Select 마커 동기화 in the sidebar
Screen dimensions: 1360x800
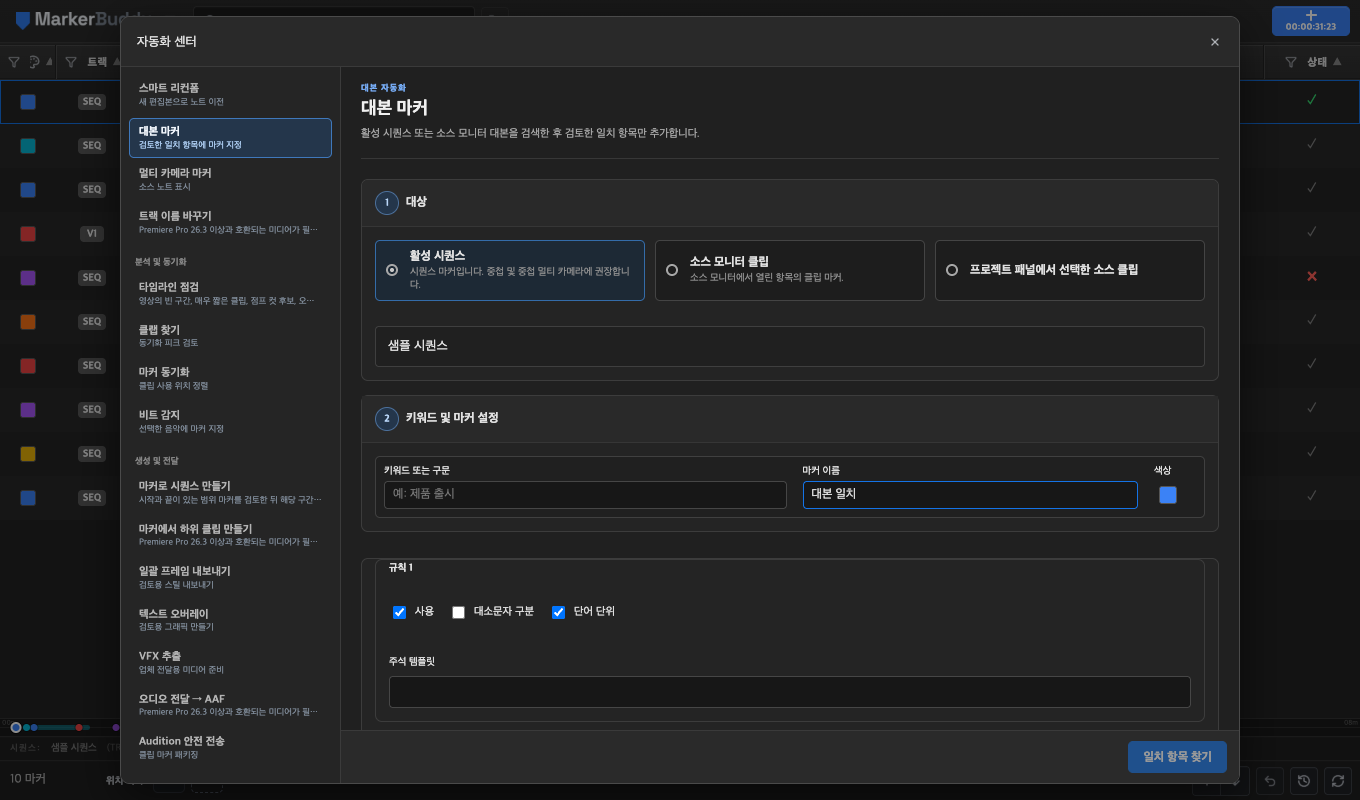click(230, 378)
